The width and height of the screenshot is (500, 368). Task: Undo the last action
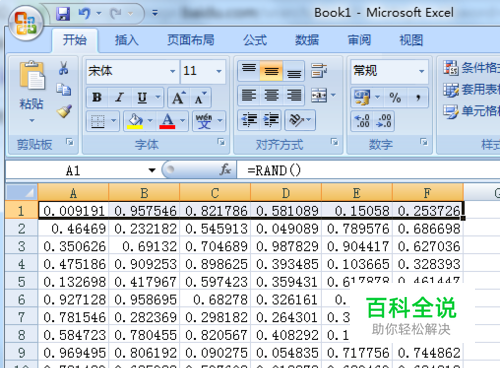[x=84, y=14]
